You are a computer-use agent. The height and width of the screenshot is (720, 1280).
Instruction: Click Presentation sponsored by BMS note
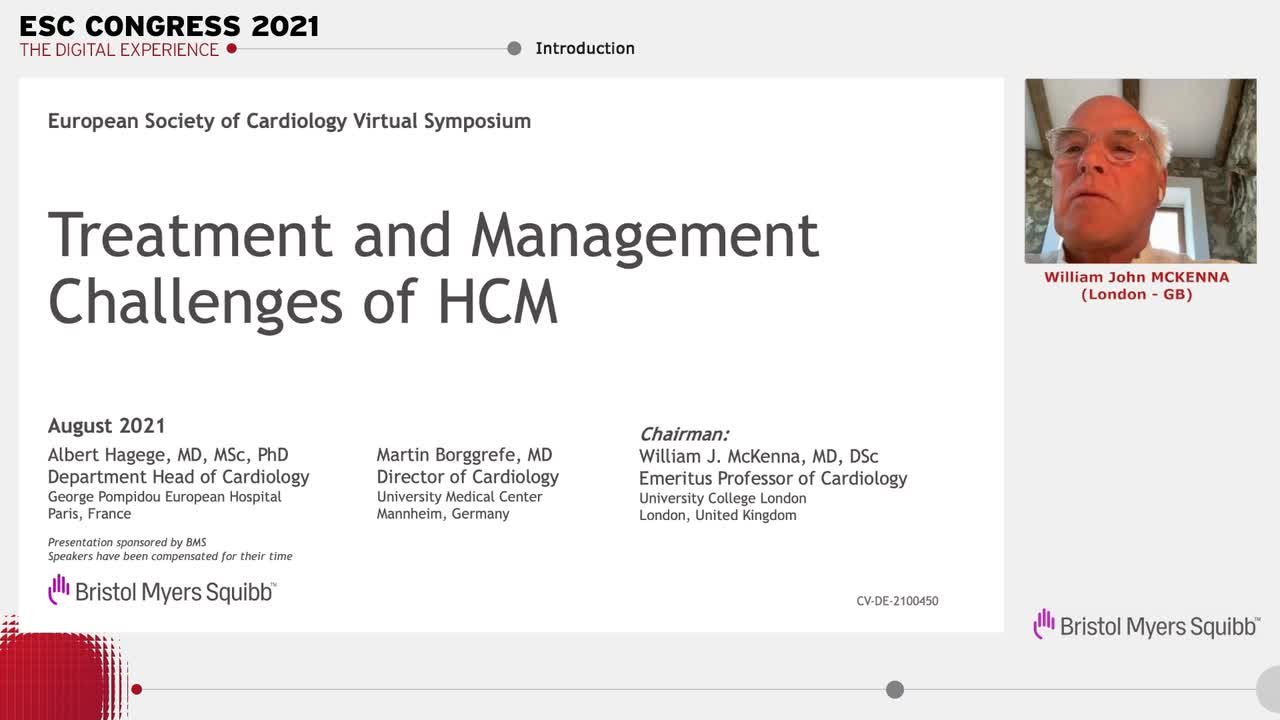tap(127, 543)
